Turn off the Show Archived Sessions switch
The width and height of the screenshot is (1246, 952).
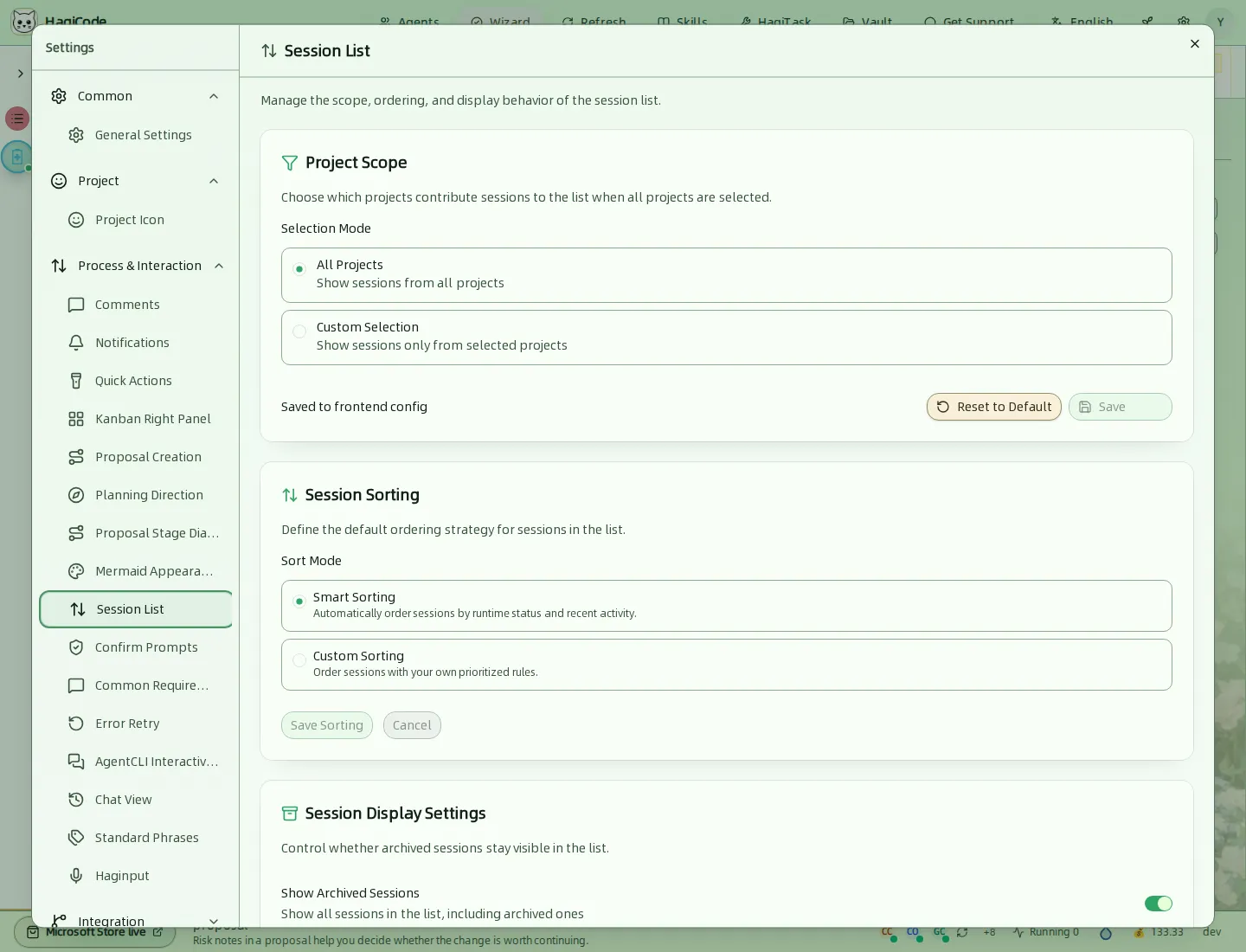(x=1158, y=904)
